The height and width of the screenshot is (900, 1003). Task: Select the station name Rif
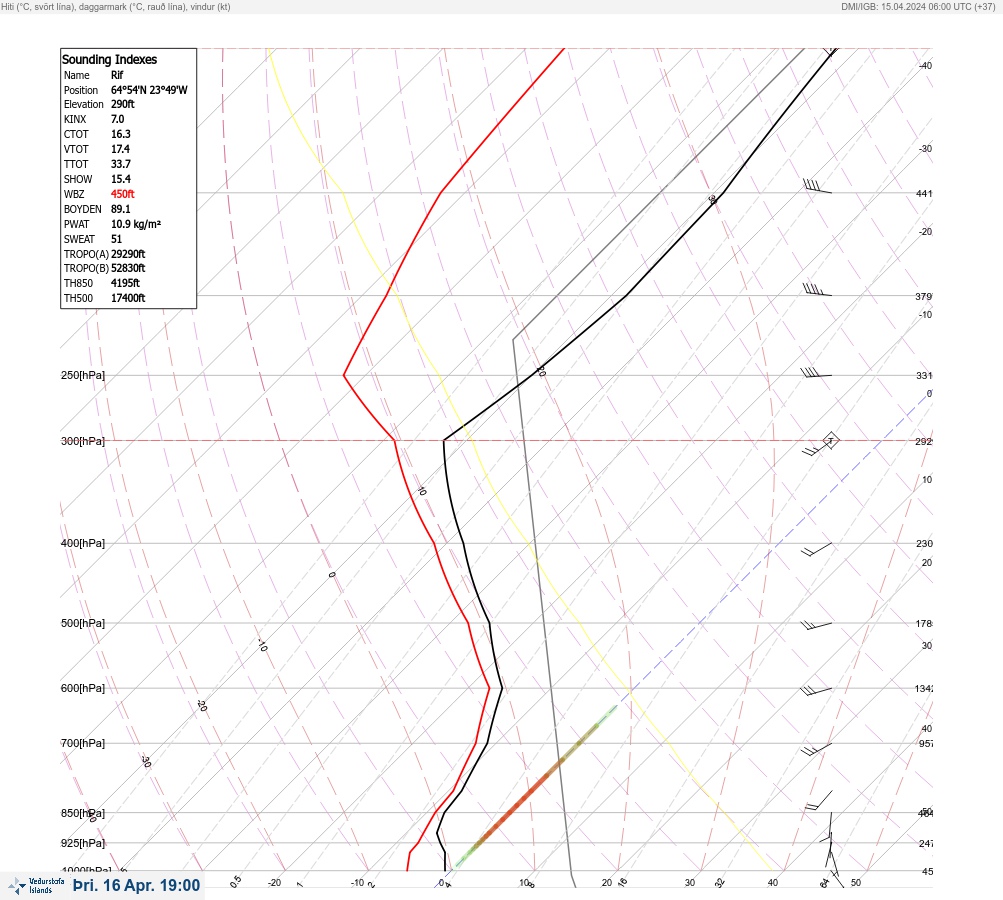pos(117,75)
